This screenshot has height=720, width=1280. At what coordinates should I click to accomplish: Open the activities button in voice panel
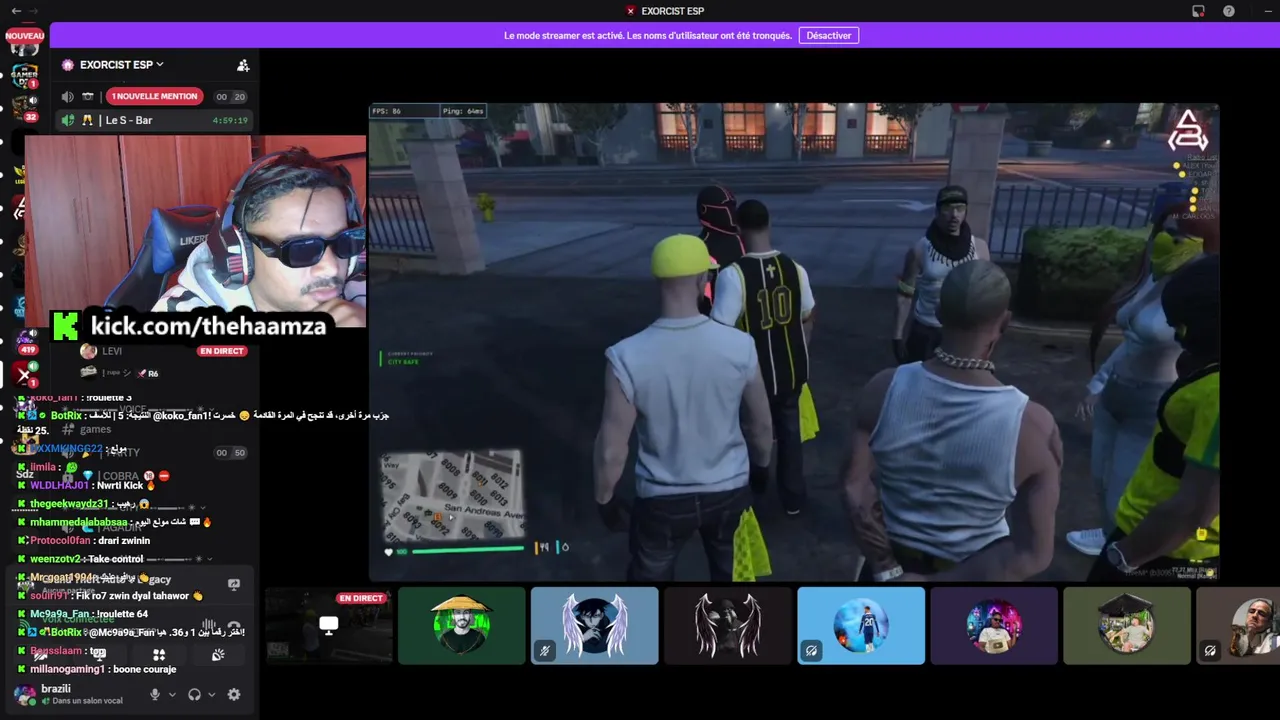coord(159,655)
